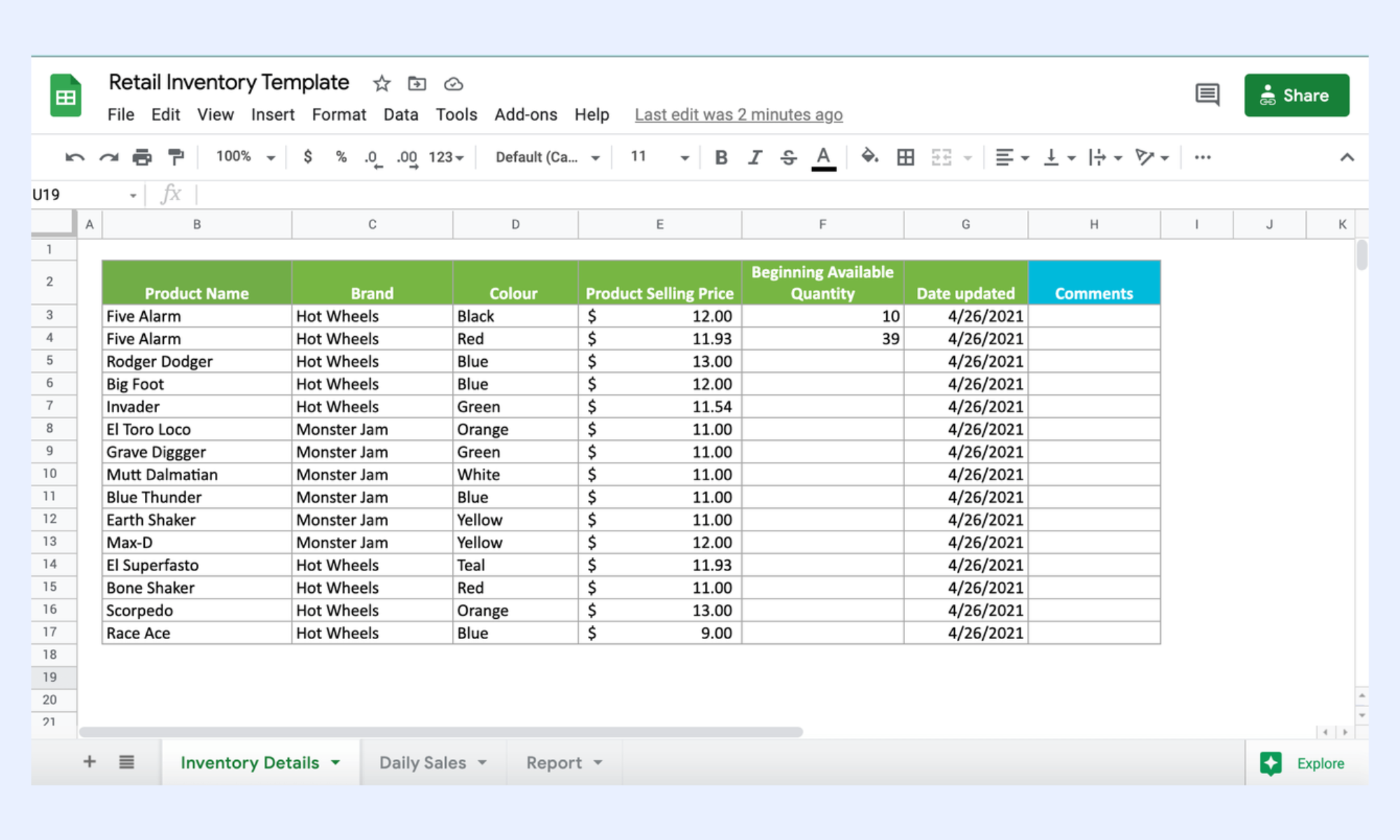Open the File menu
1400x840 pixels.
coord(121,115)
